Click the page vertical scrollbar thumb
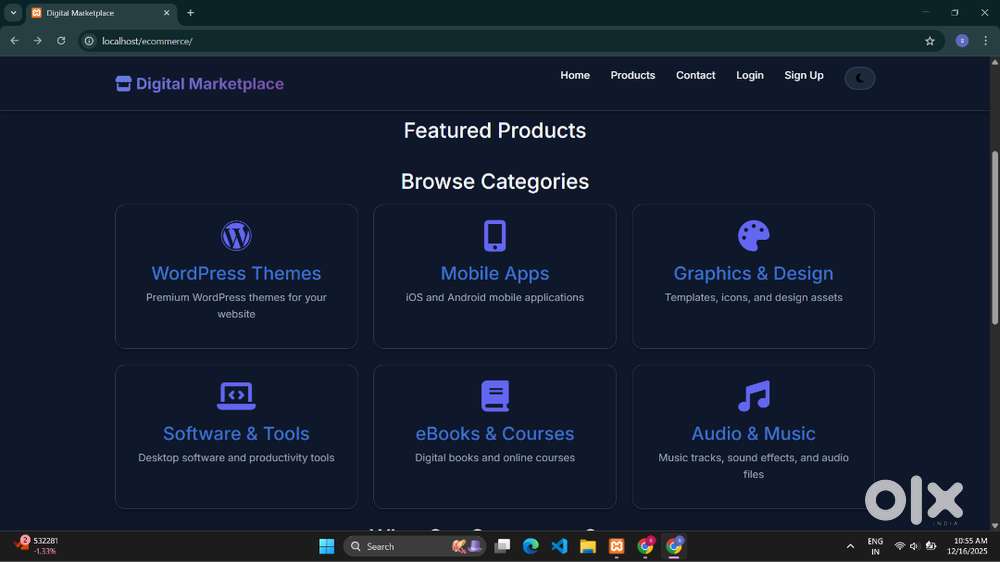The image size is (1000, 562). coord(994,237)
